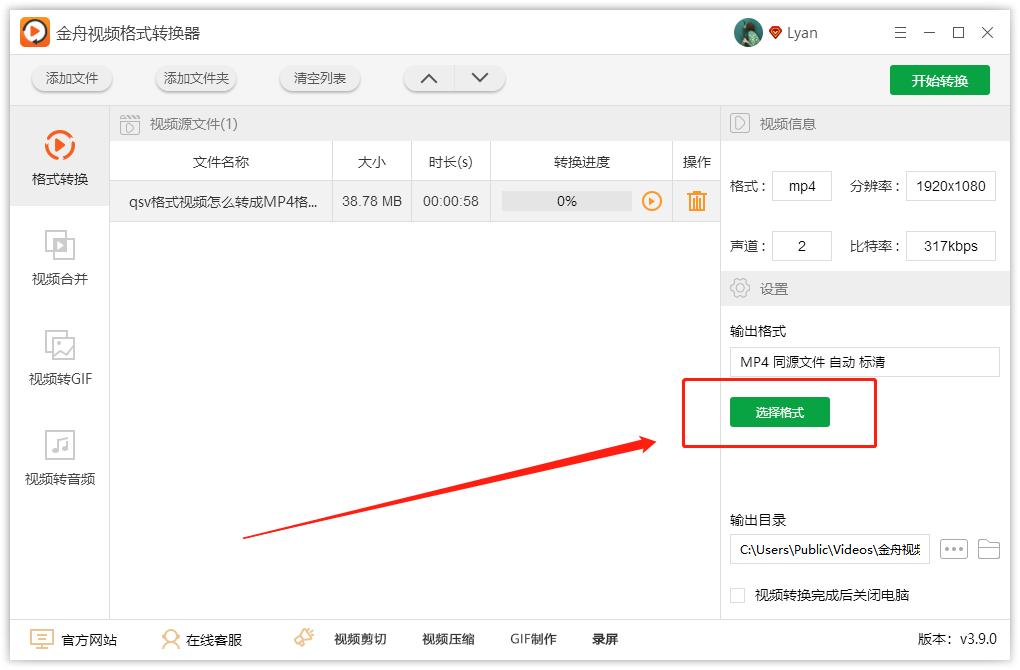Click the output directory path field
Image resolution: width=1020 pixels, height=670 pixels.
coord(828,548)
